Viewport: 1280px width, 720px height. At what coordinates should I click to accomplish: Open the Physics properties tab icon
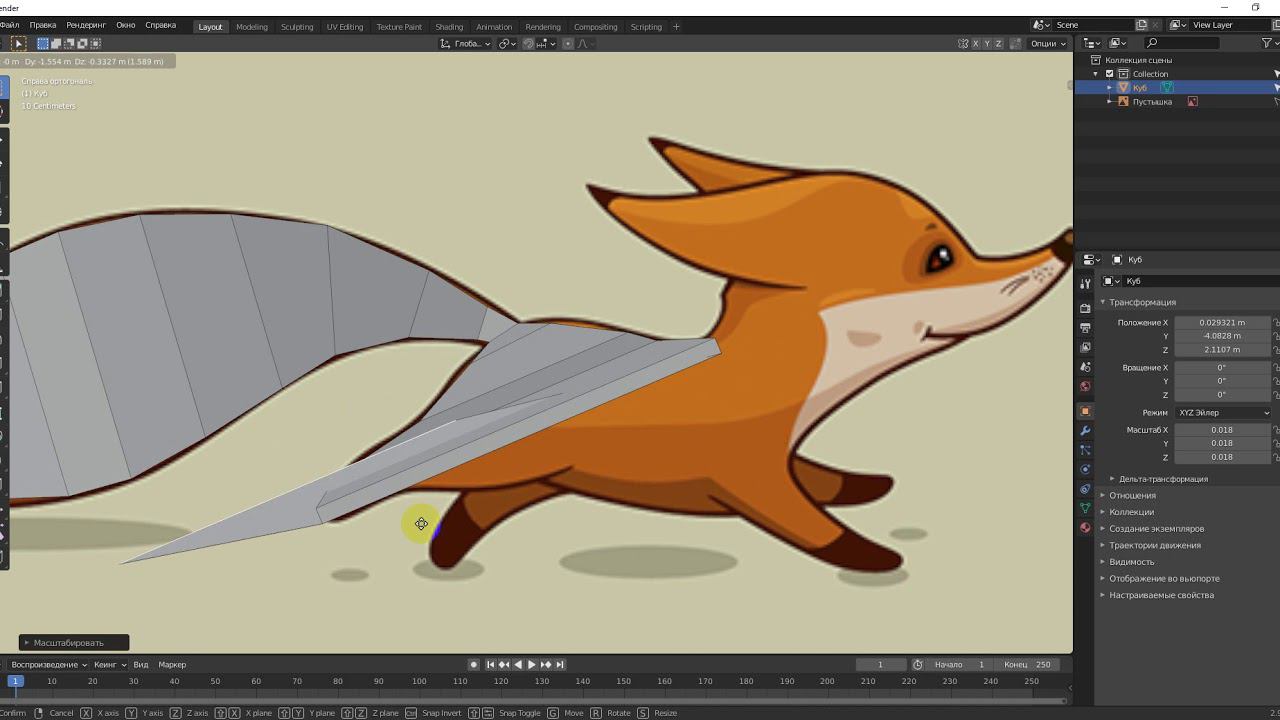1085,470
